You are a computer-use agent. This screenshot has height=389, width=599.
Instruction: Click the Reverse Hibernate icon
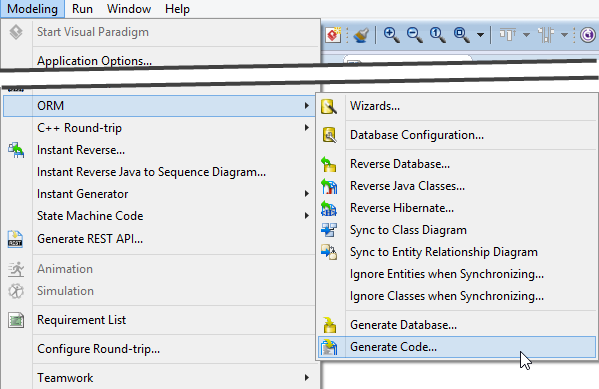point(329,208)
